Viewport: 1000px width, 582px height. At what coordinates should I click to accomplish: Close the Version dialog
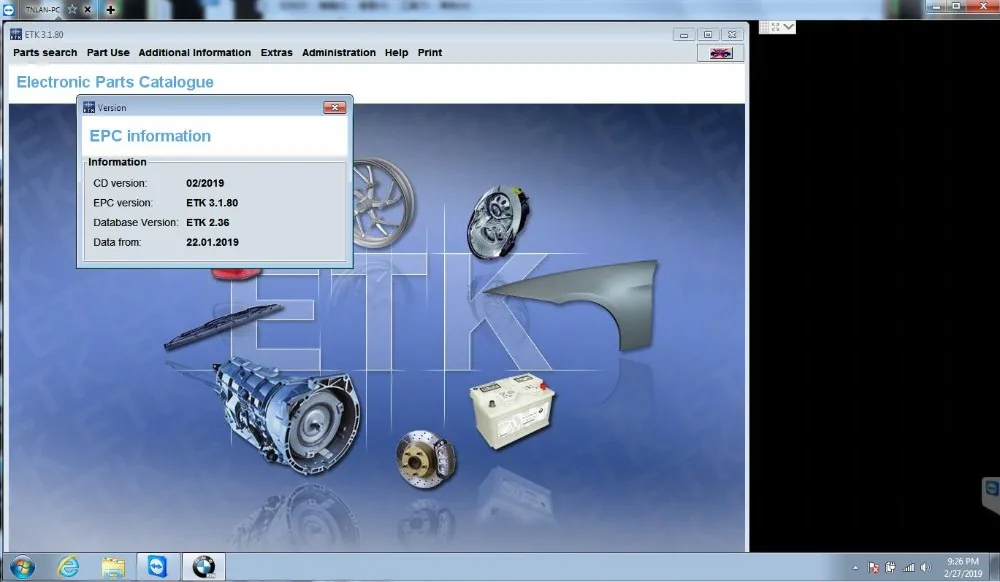[334, 108]
